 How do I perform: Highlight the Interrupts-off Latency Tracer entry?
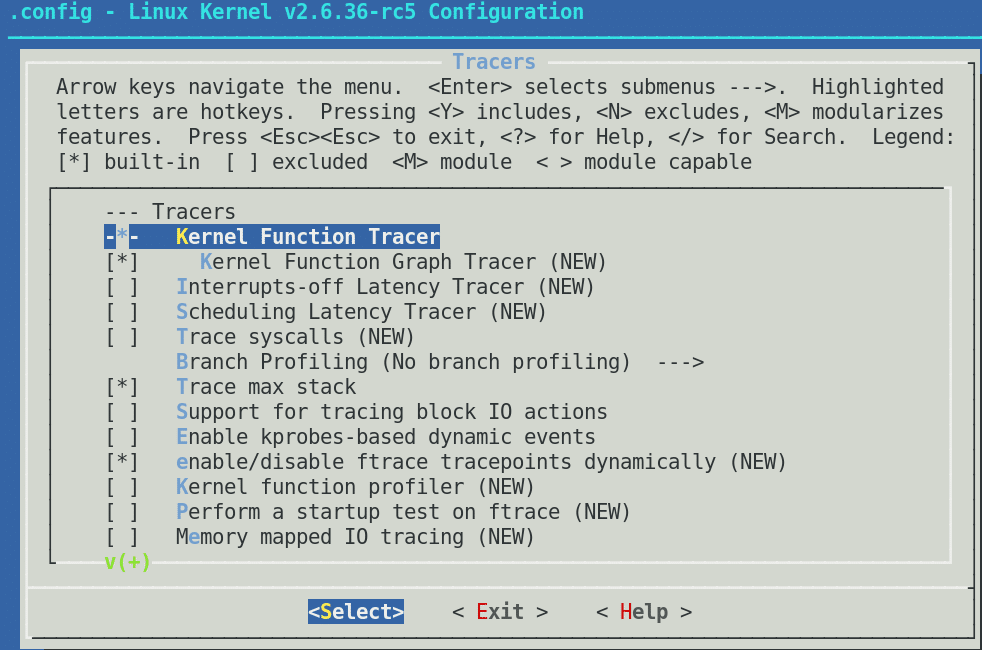pos(385,287)
